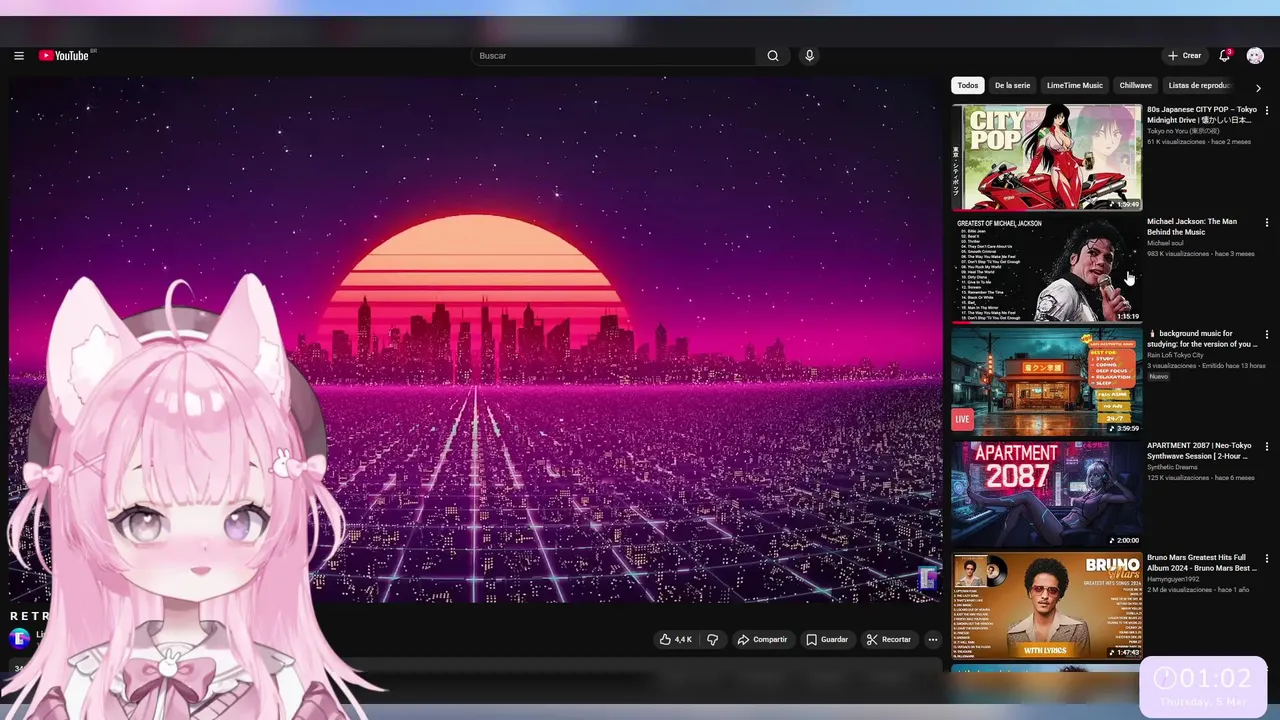Click the channel avatar below the video
1280x720 pixels.
coord(19,638)
